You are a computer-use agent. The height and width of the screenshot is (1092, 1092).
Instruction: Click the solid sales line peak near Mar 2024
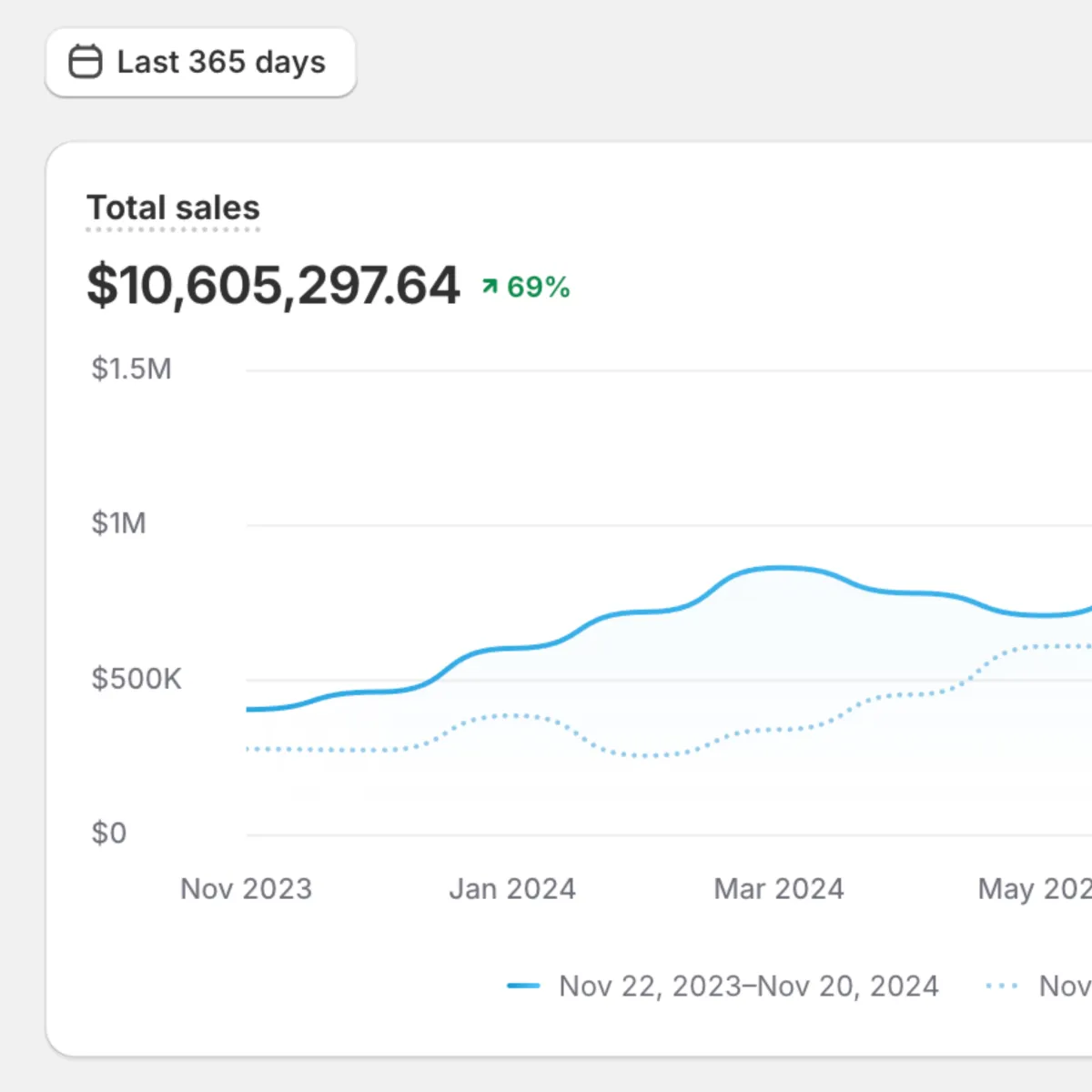click(x=779, y=568)
